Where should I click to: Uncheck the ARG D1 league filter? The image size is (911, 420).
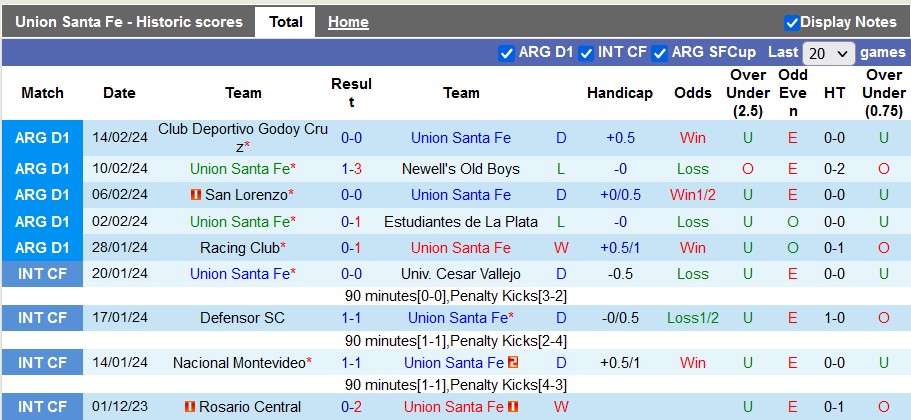point(506,53)
